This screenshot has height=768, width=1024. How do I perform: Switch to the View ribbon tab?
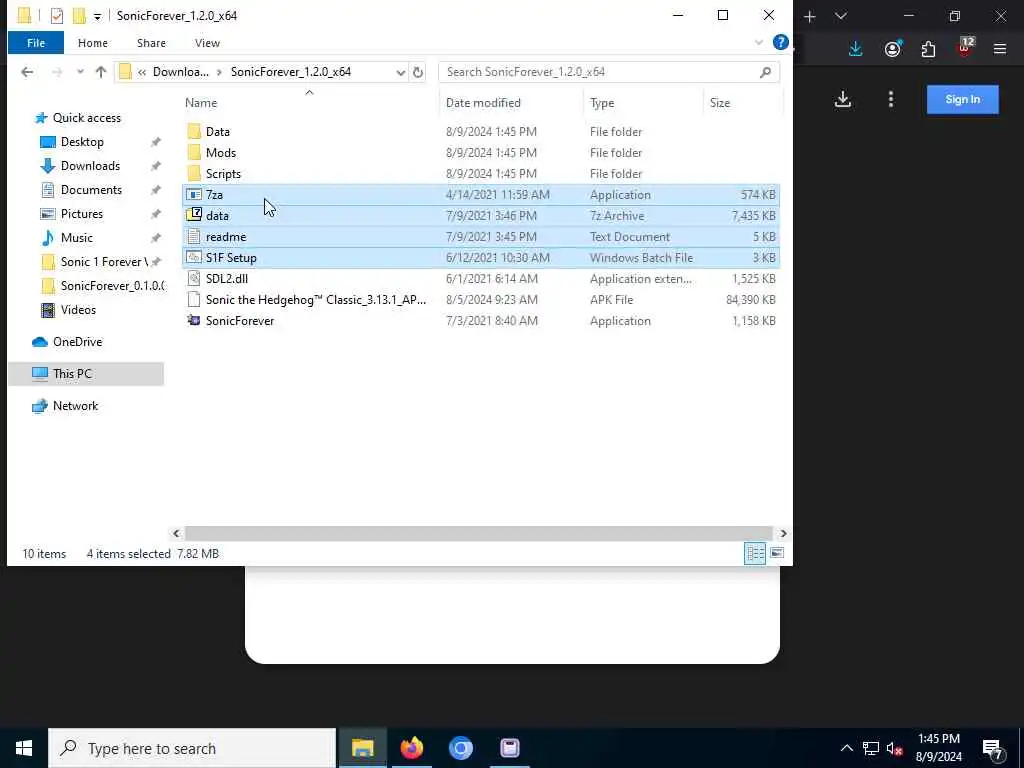click(x=207, y=42)
